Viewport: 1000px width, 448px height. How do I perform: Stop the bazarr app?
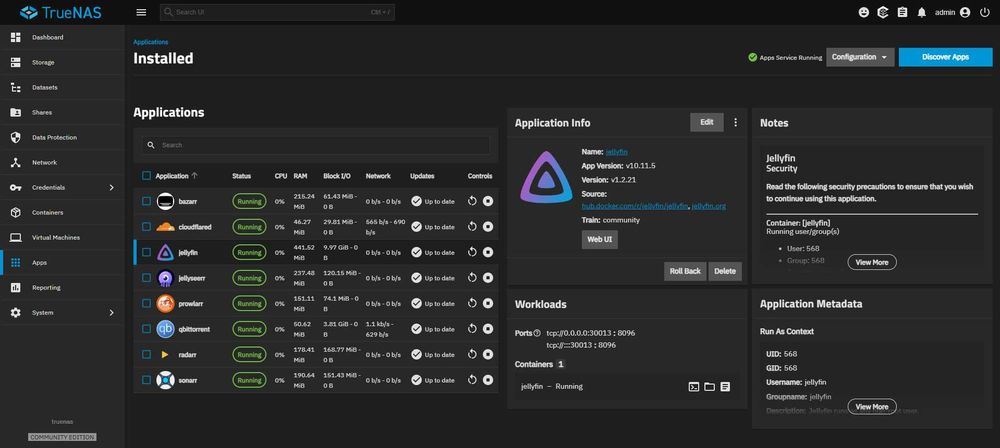coord(488,201)
